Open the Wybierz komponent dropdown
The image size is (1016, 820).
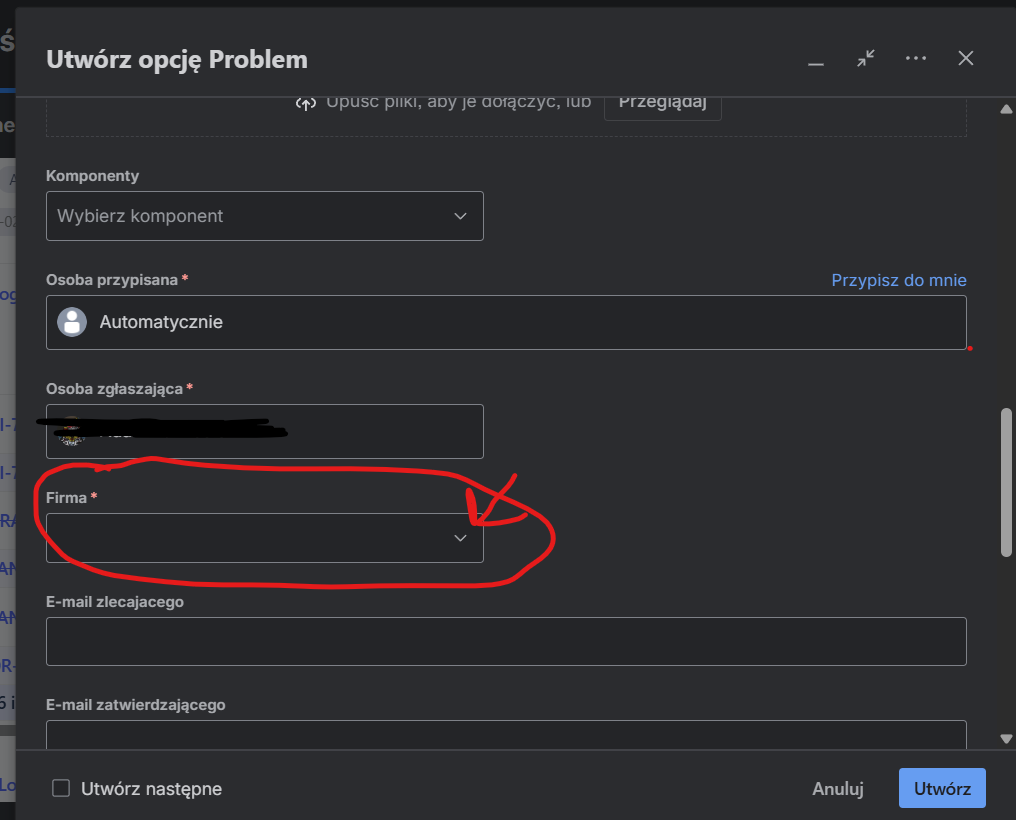264,216
